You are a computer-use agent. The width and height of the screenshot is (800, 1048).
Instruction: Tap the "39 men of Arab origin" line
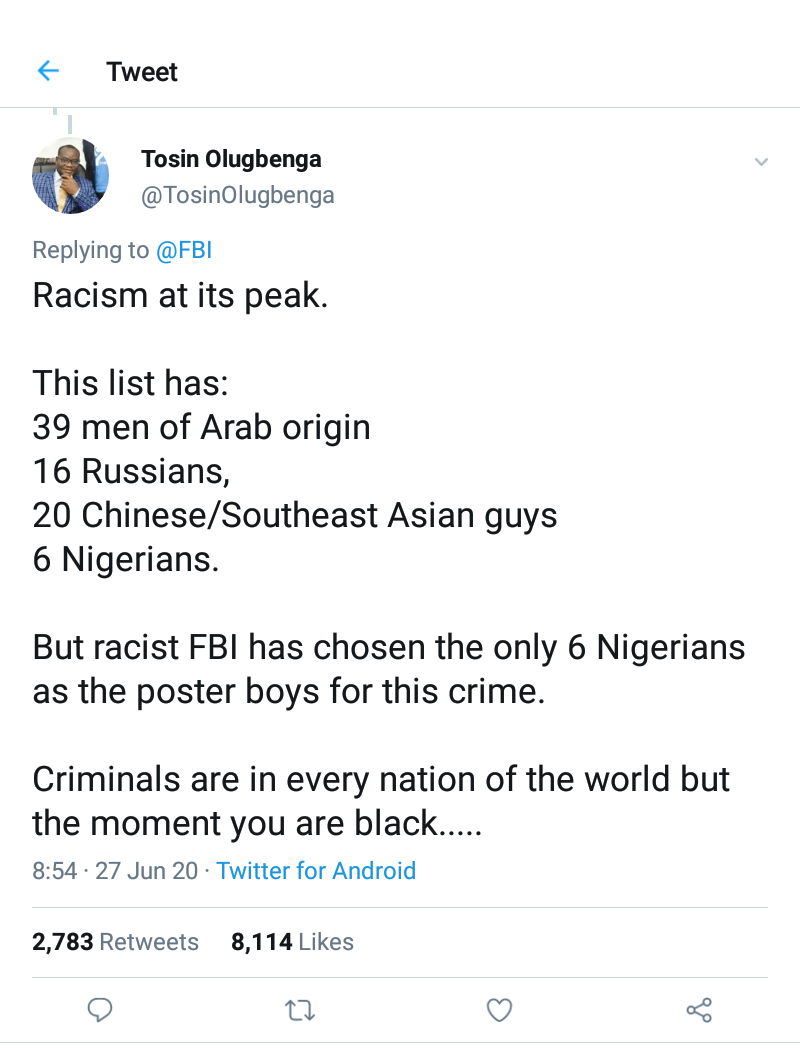(201, 427)
